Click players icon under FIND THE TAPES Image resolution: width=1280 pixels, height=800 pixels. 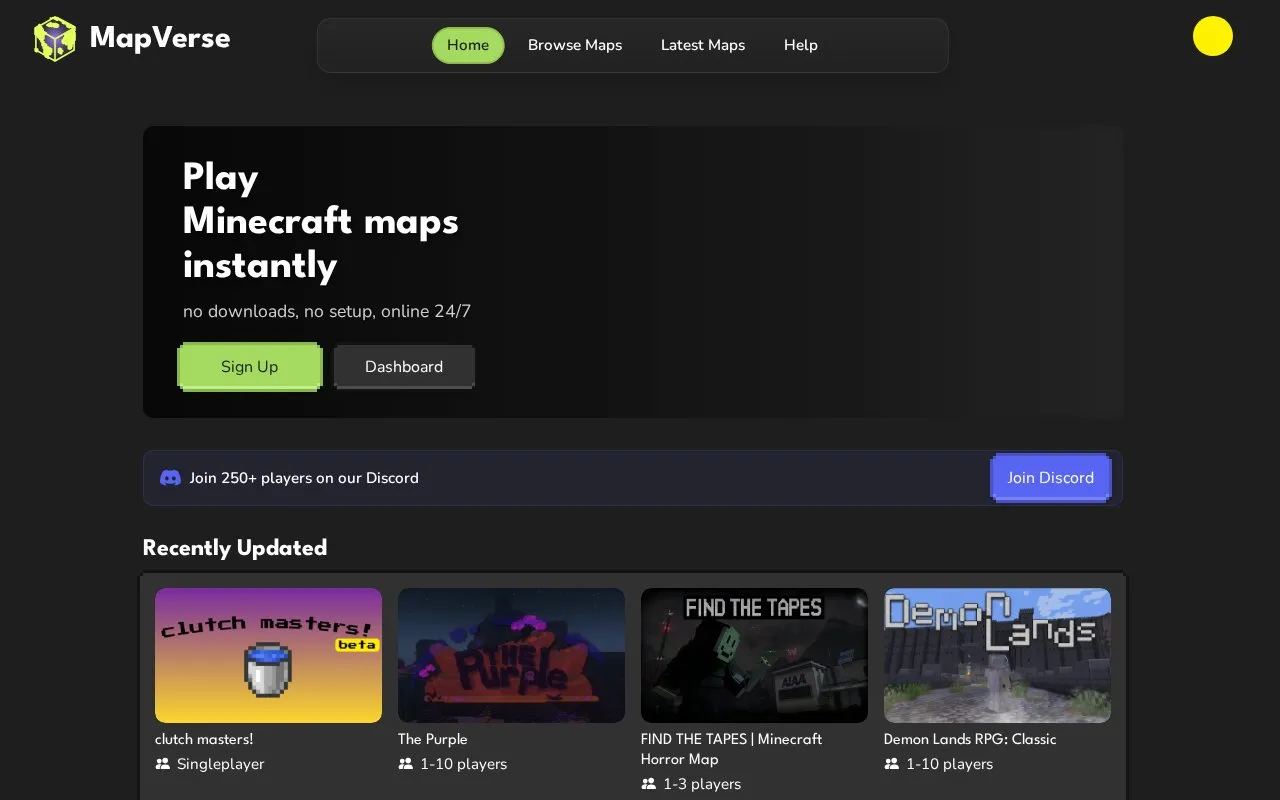click(x=649, y=784)
